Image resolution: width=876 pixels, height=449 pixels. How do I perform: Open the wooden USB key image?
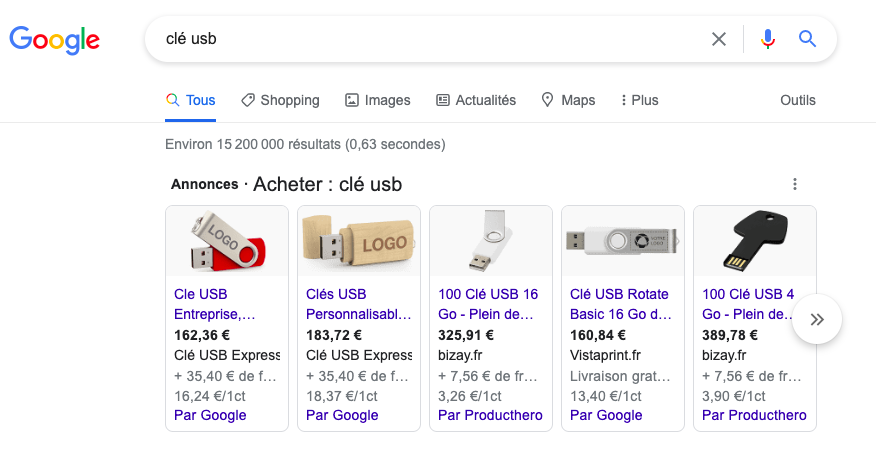[359, 241]
